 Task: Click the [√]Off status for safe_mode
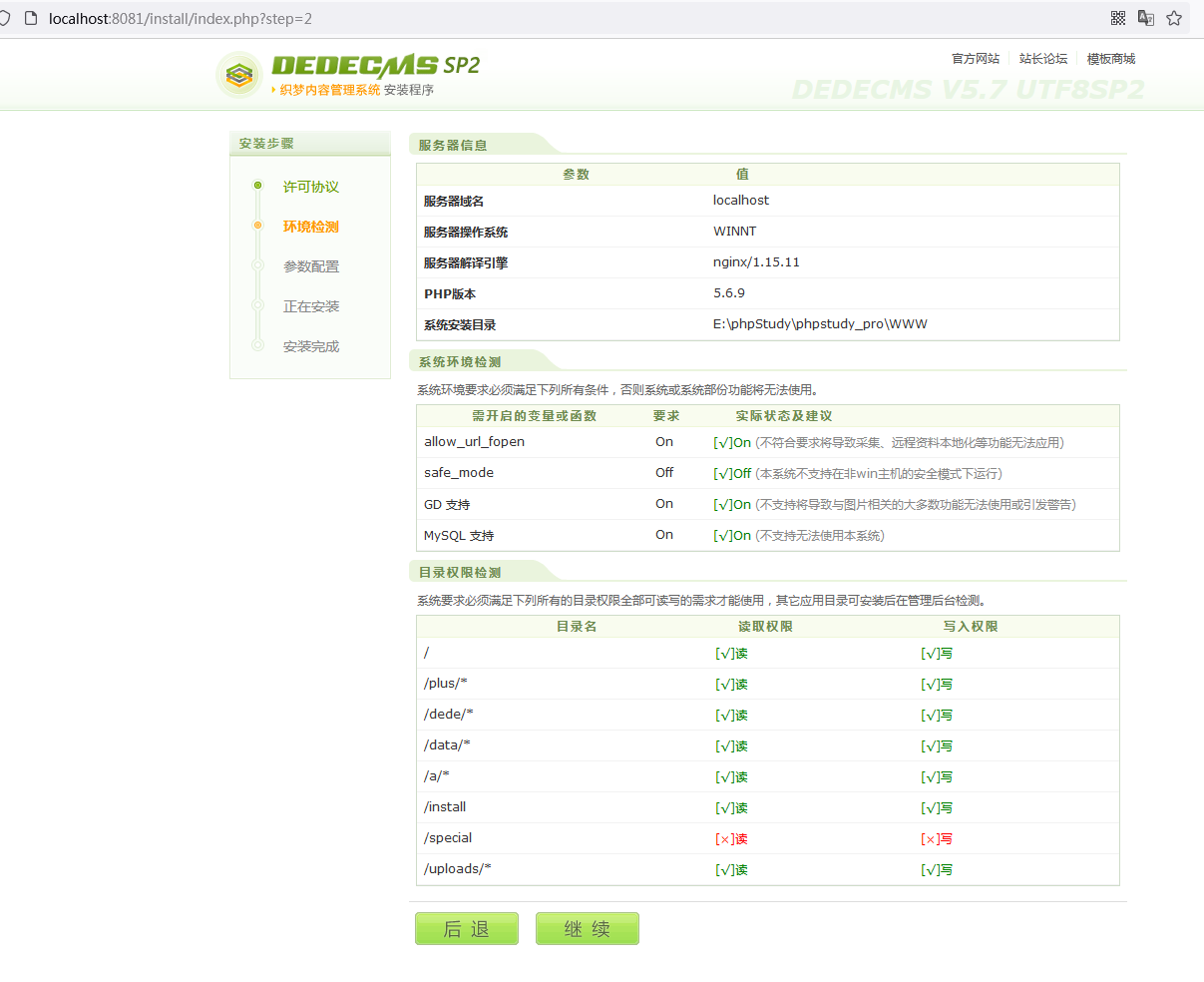click(x=733, y=473)
